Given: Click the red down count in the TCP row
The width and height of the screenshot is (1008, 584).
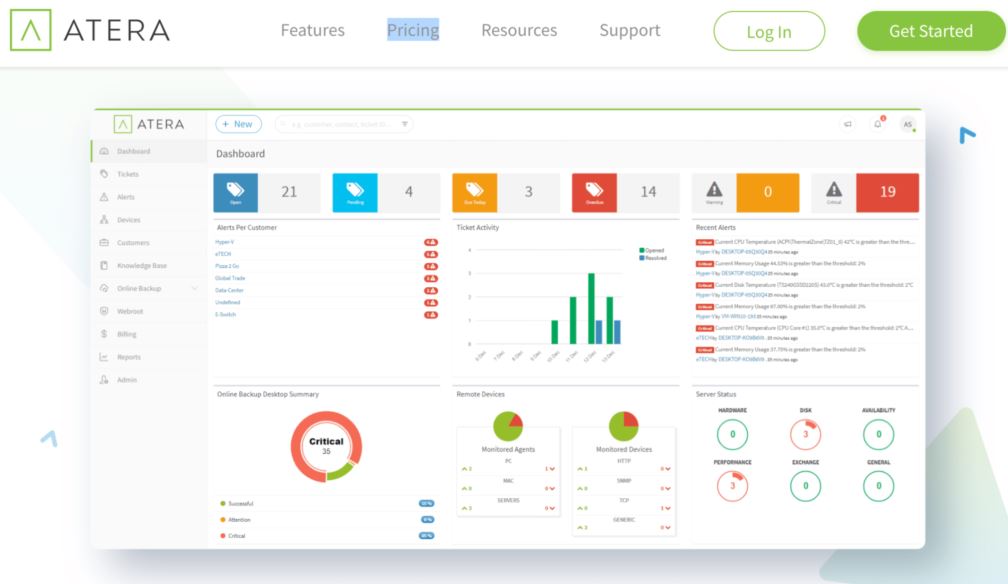Looking at the screenshot, I should tap(666, 508).
